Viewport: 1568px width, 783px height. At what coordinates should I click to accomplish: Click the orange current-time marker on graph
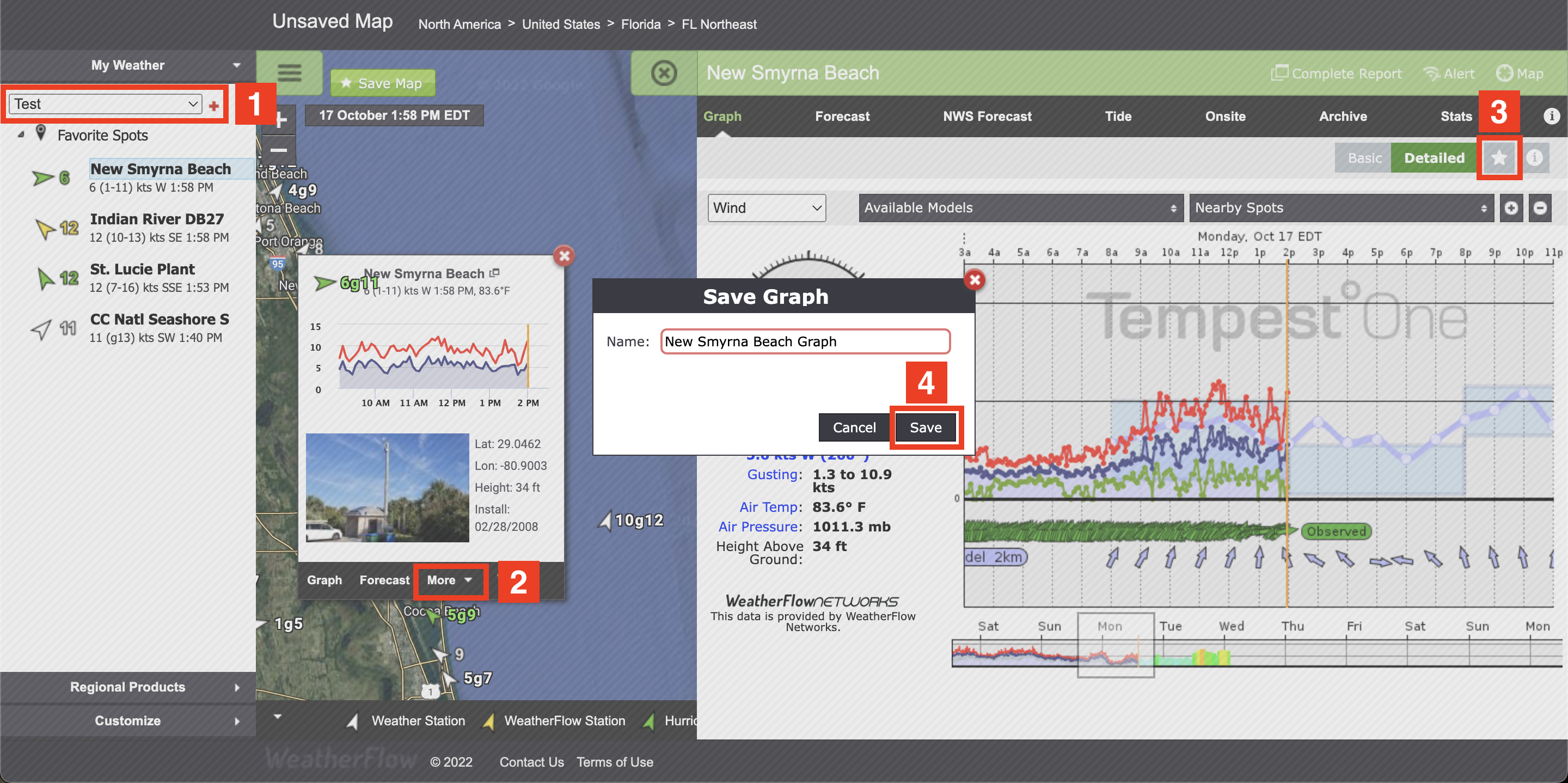1287,432
